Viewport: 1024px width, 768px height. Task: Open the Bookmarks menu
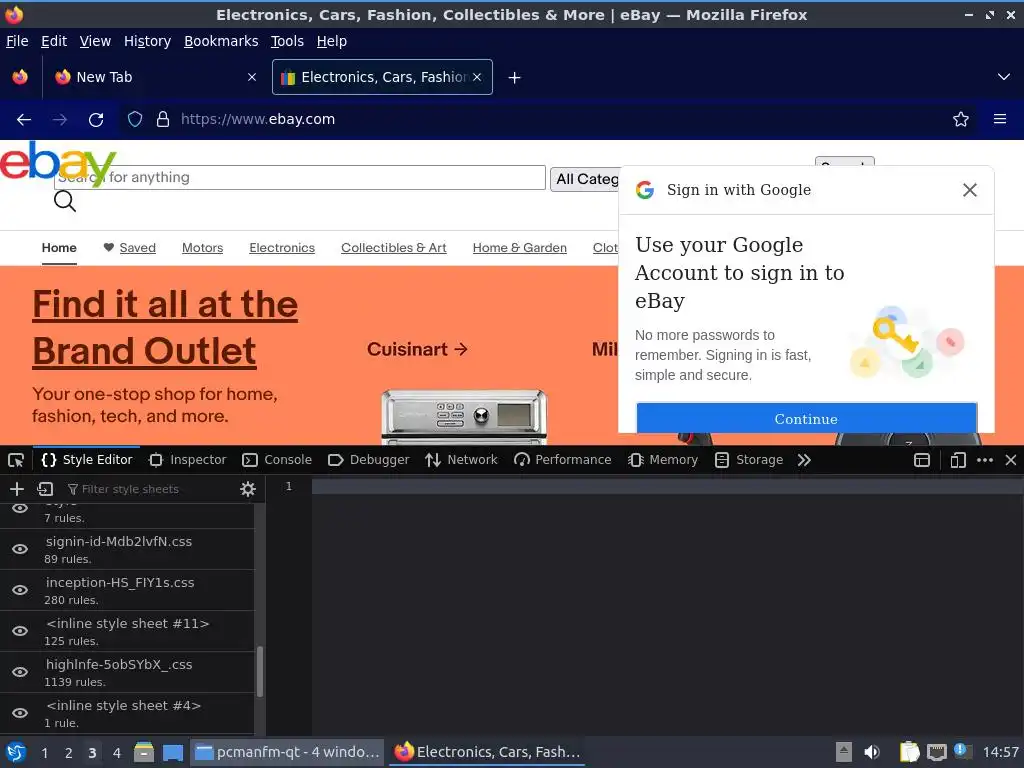(221, 41)
